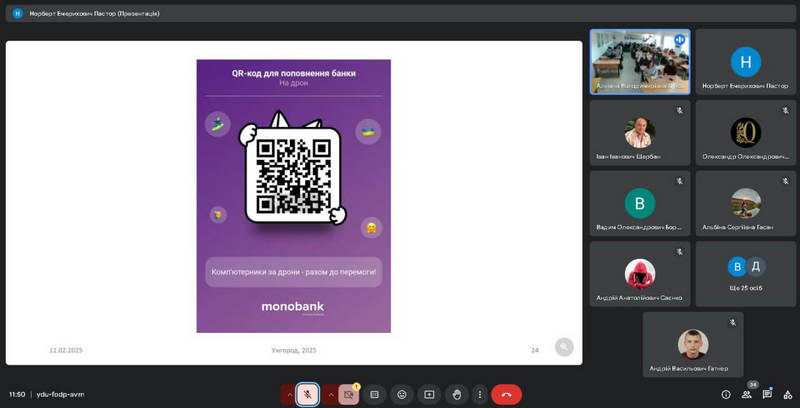The image size is (800, 408).
Task: Leave the call with red hang-up button
Action: point(506,394)
